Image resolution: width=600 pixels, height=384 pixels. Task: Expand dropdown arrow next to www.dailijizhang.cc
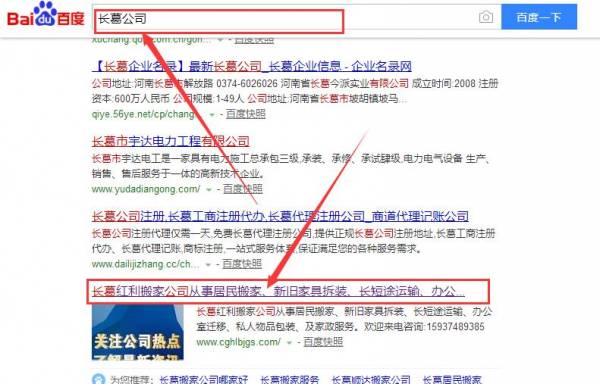pos(208,265)
